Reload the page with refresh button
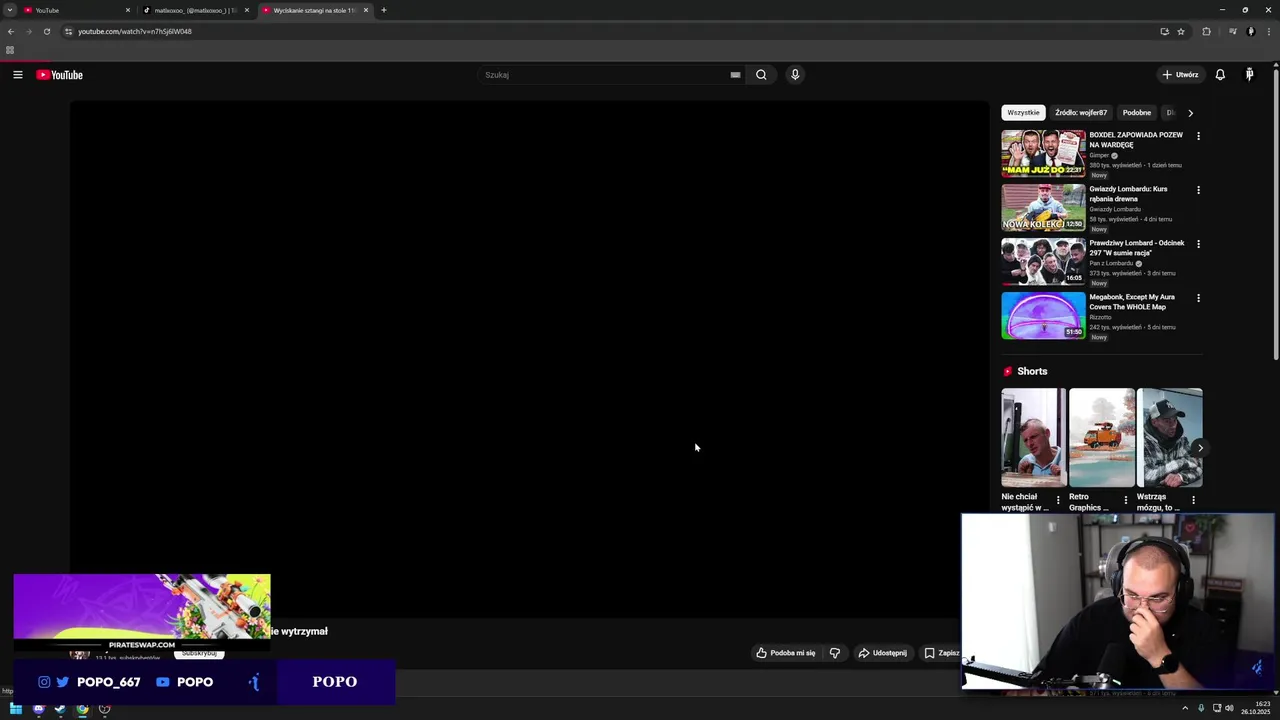 46,31
